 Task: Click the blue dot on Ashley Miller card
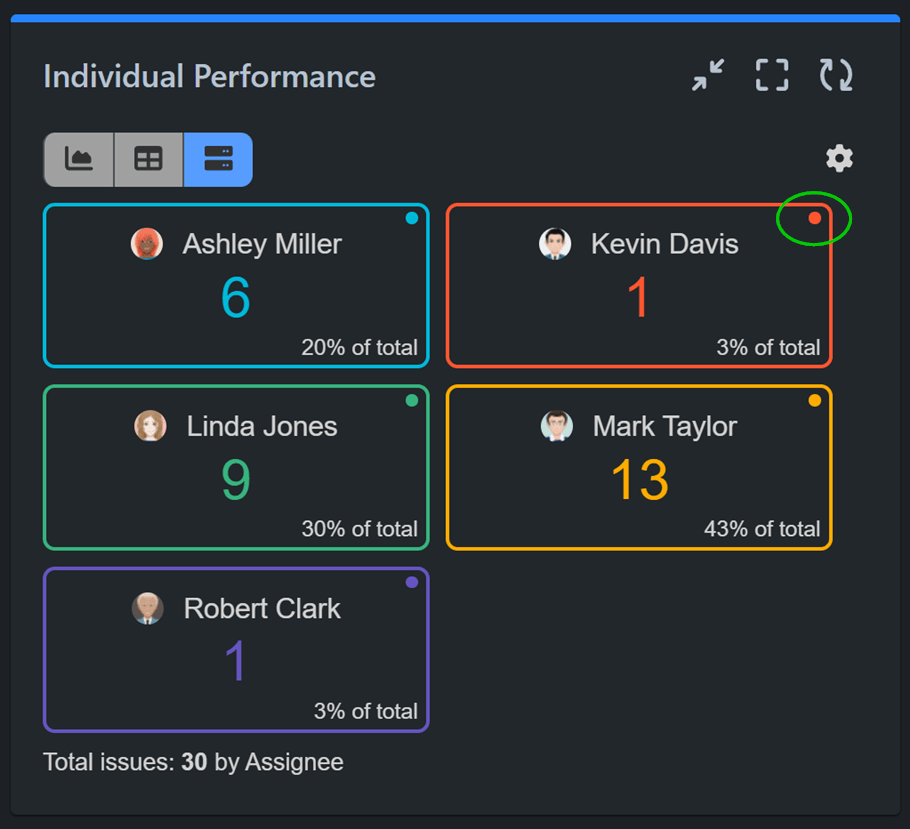[411, 218]
